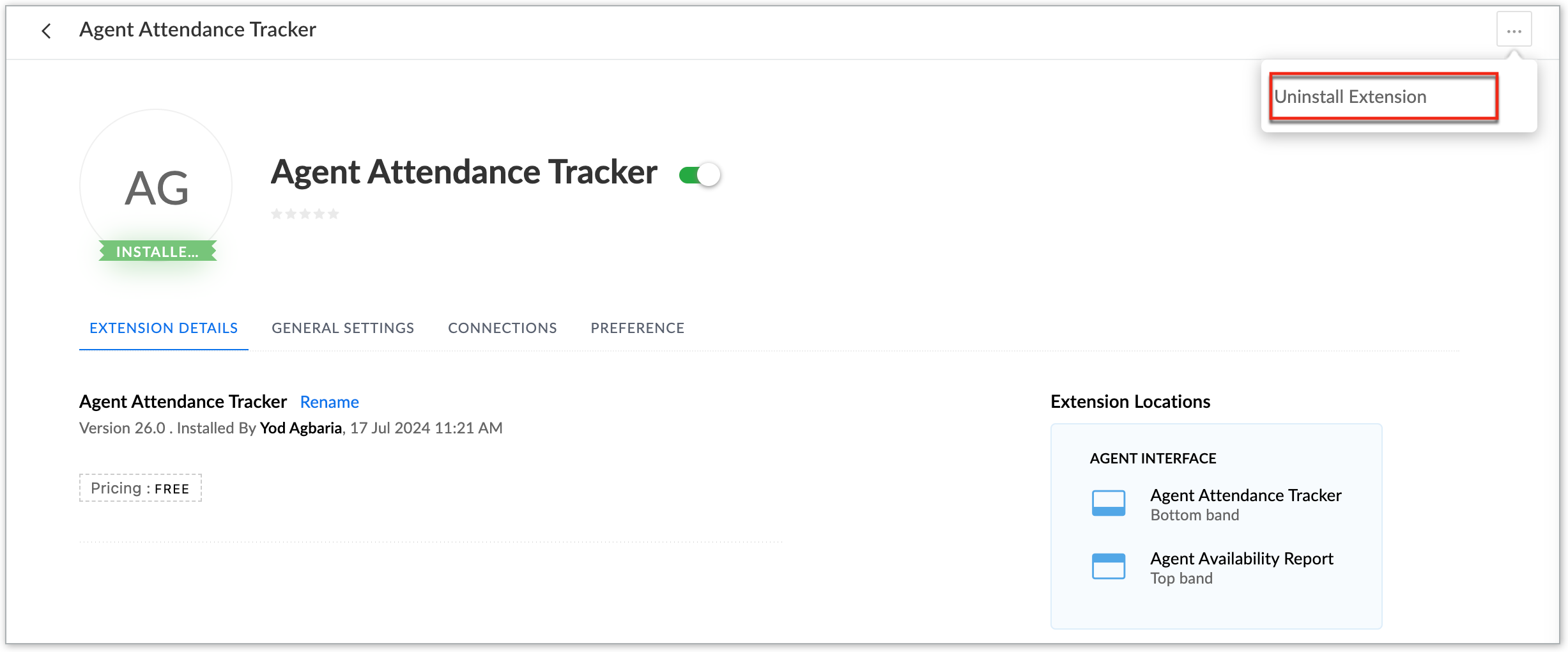Click the Rename link
Screen dimensions: 1568x652
(329, 402)
